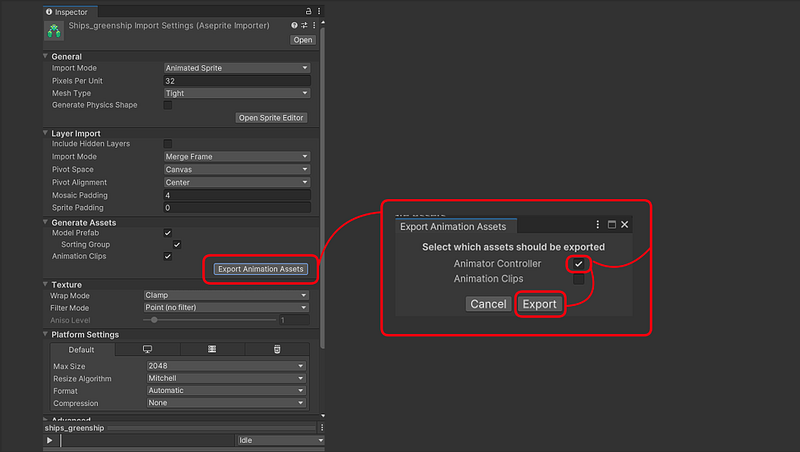The width and height of the screenshot is (800, 452).
Task: Open Max Size 2048 dropdown
Action: point(226,366)
